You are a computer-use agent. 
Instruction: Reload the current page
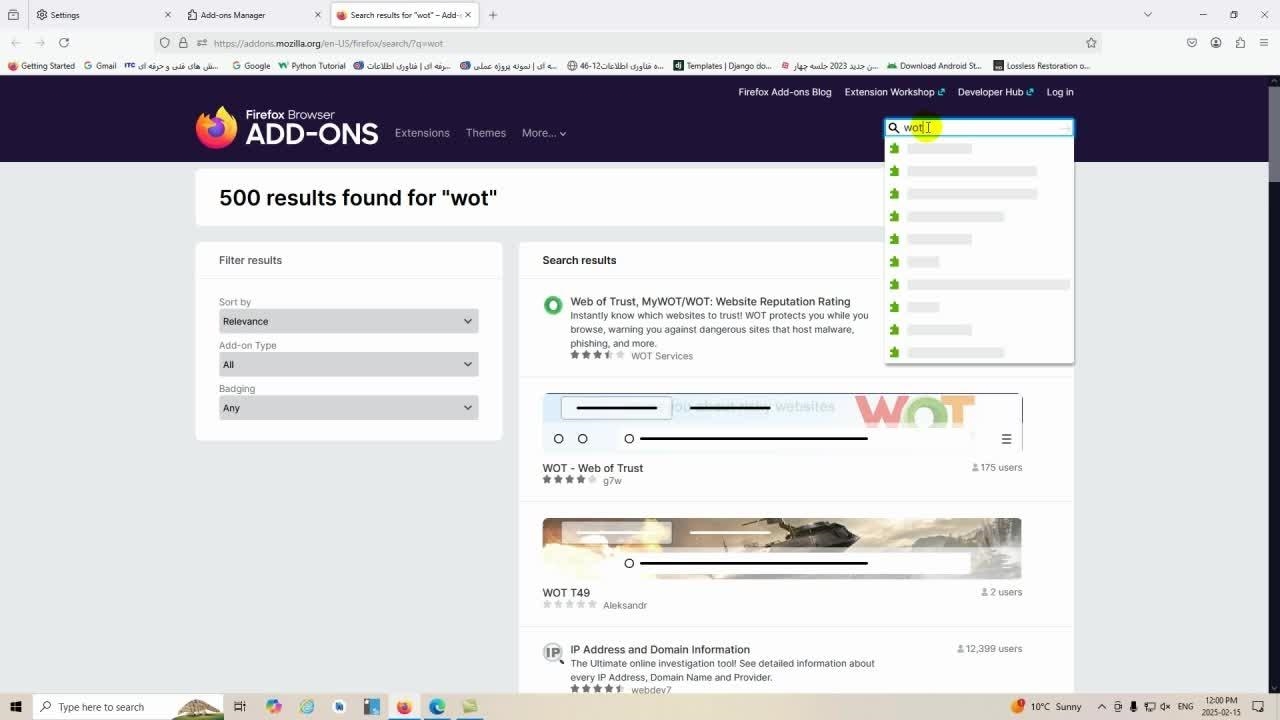click(64, 43)
